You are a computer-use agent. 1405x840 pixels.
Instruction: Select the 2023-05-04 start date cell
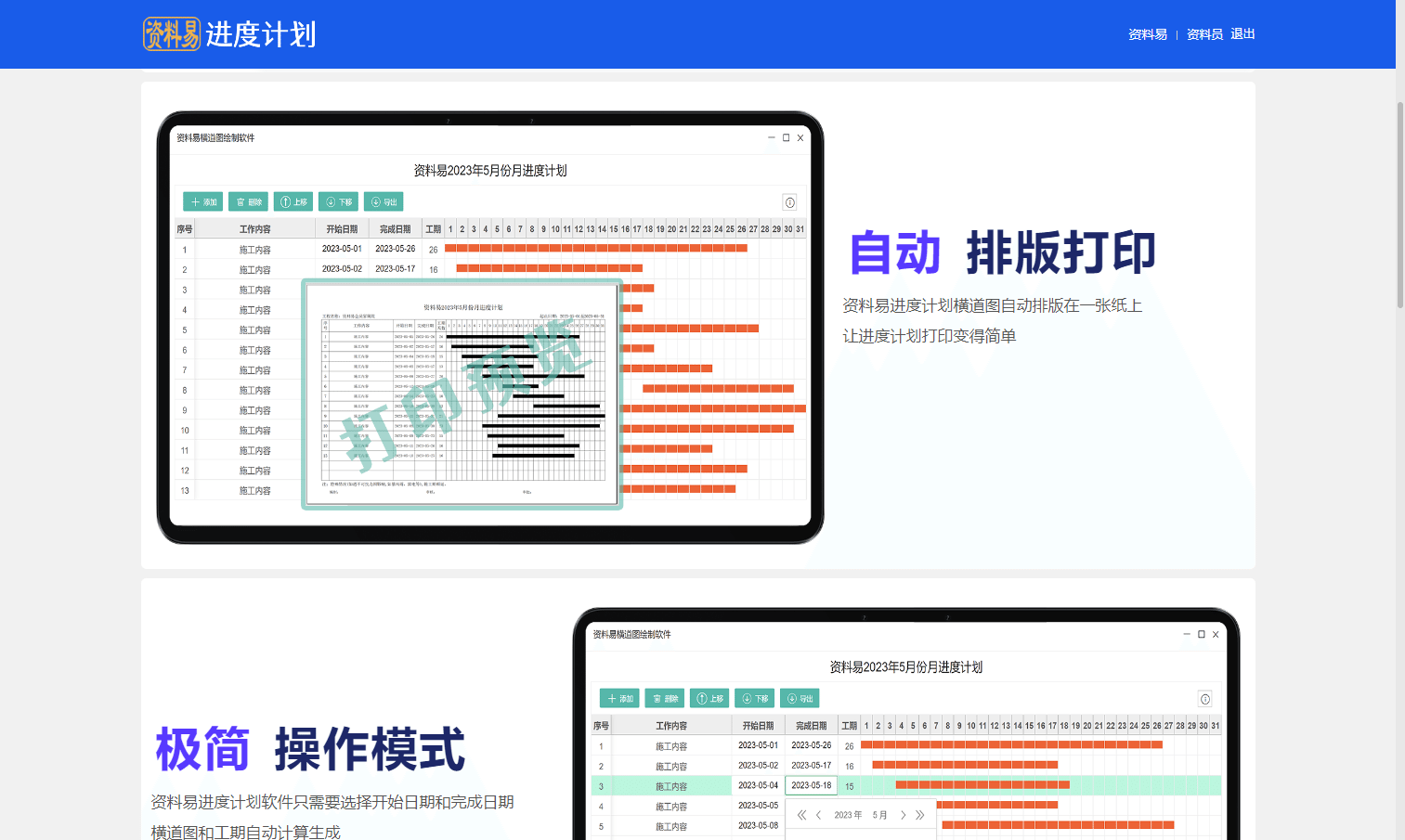(758, 785)
